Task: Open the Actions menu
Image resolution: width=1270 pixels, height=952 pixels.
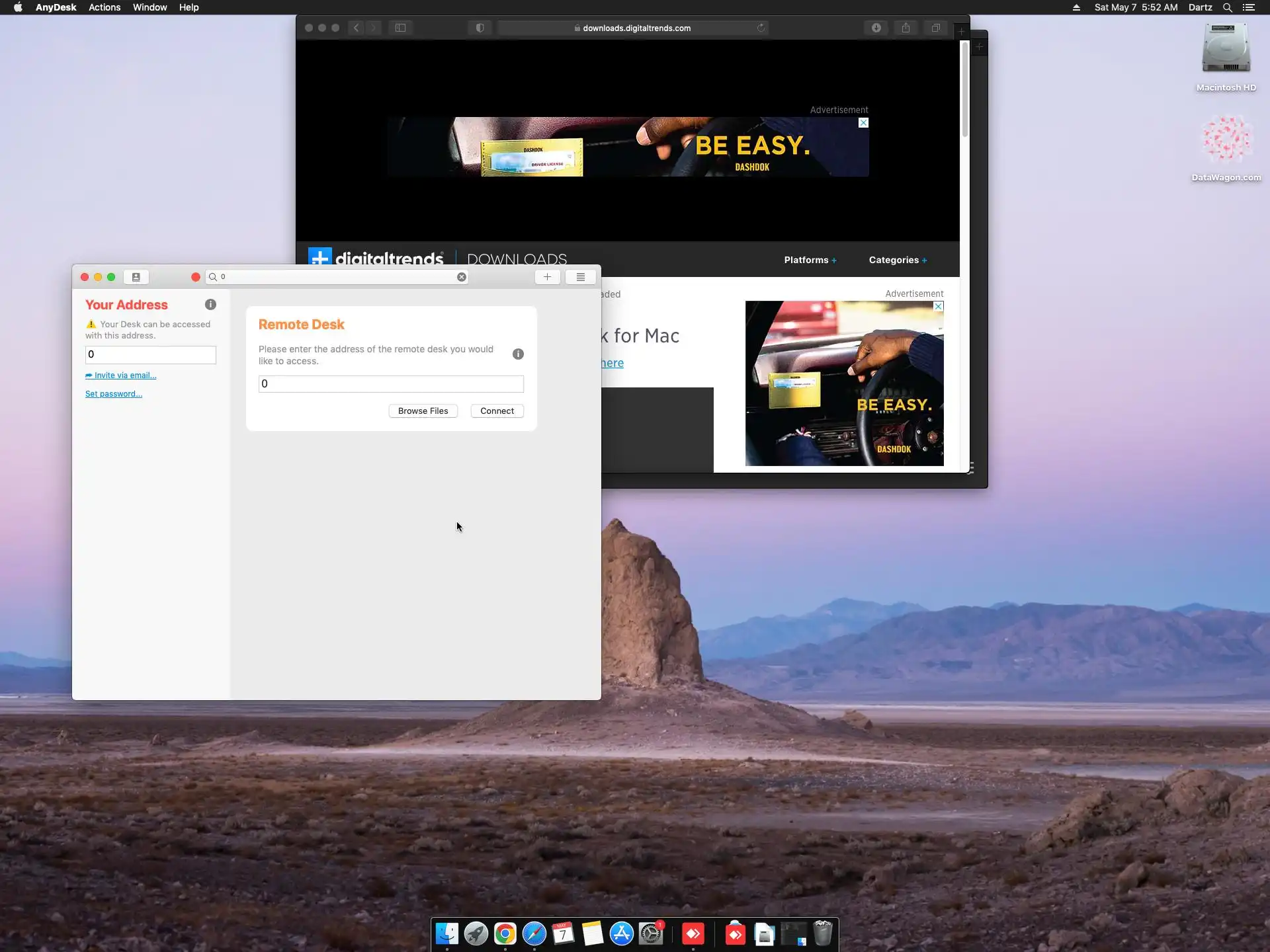Action: point(105,7)
